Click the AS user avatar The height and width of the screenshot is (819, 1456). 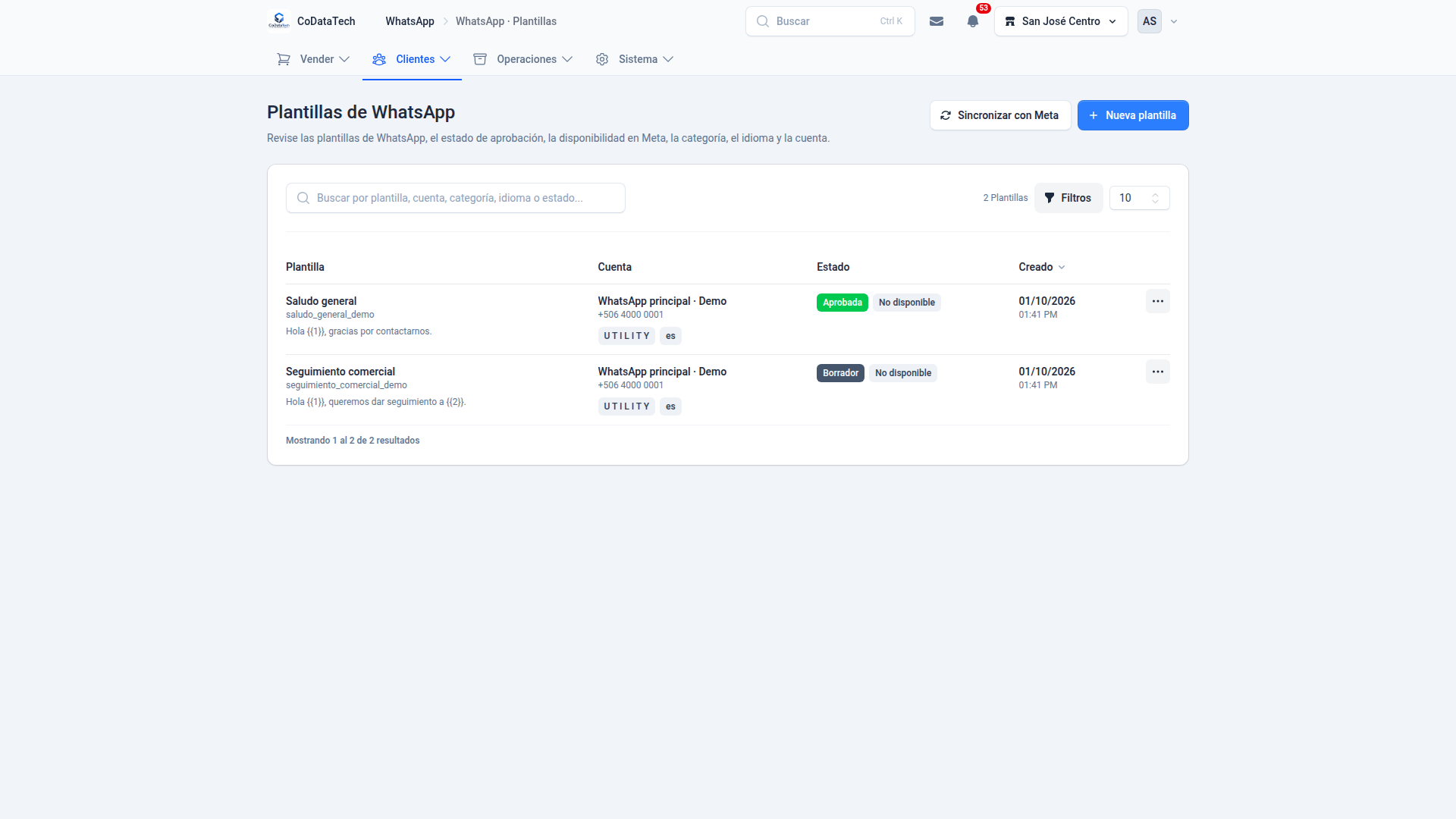tap(1150, 21)
